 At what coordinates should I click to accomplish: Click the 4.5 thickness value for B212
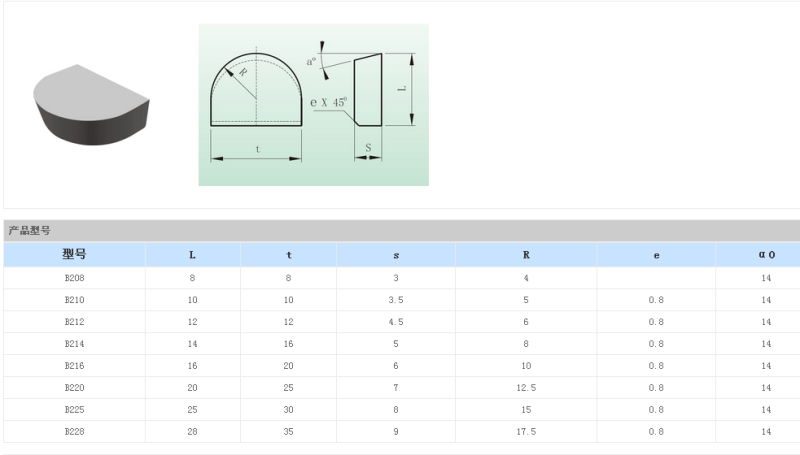[396, 322]
